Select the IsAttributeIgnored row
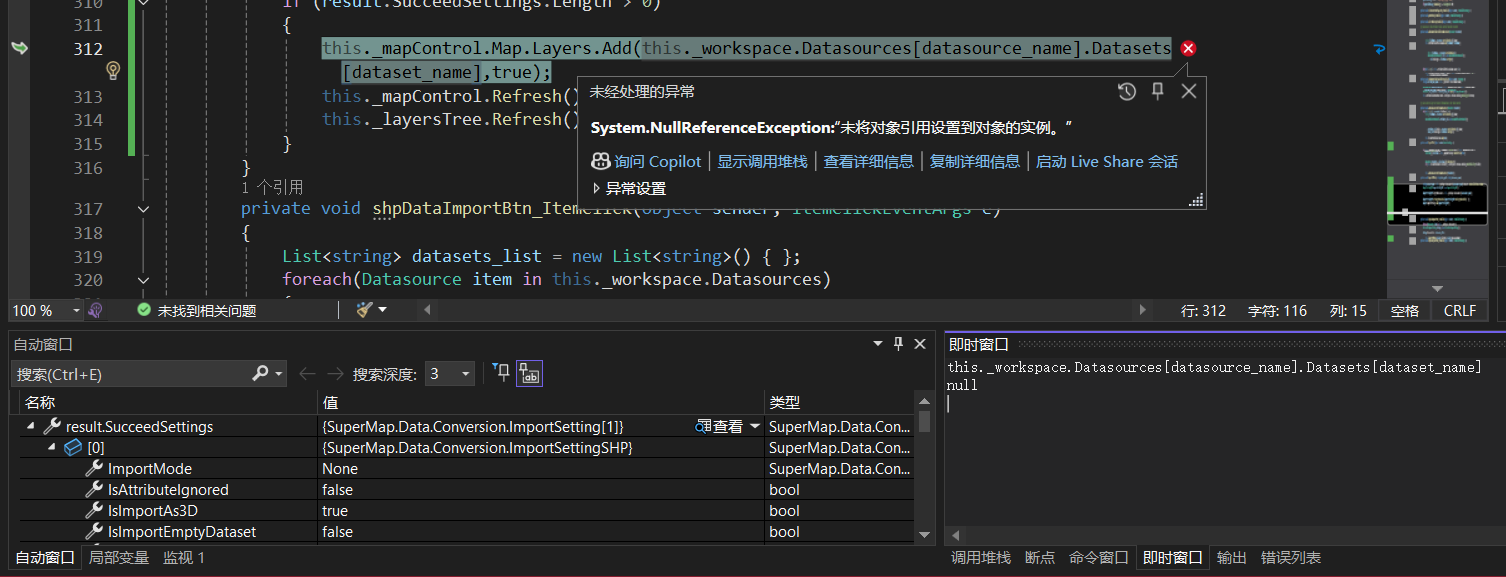The width and height of the screenshot is (1506, 577). 466,490
